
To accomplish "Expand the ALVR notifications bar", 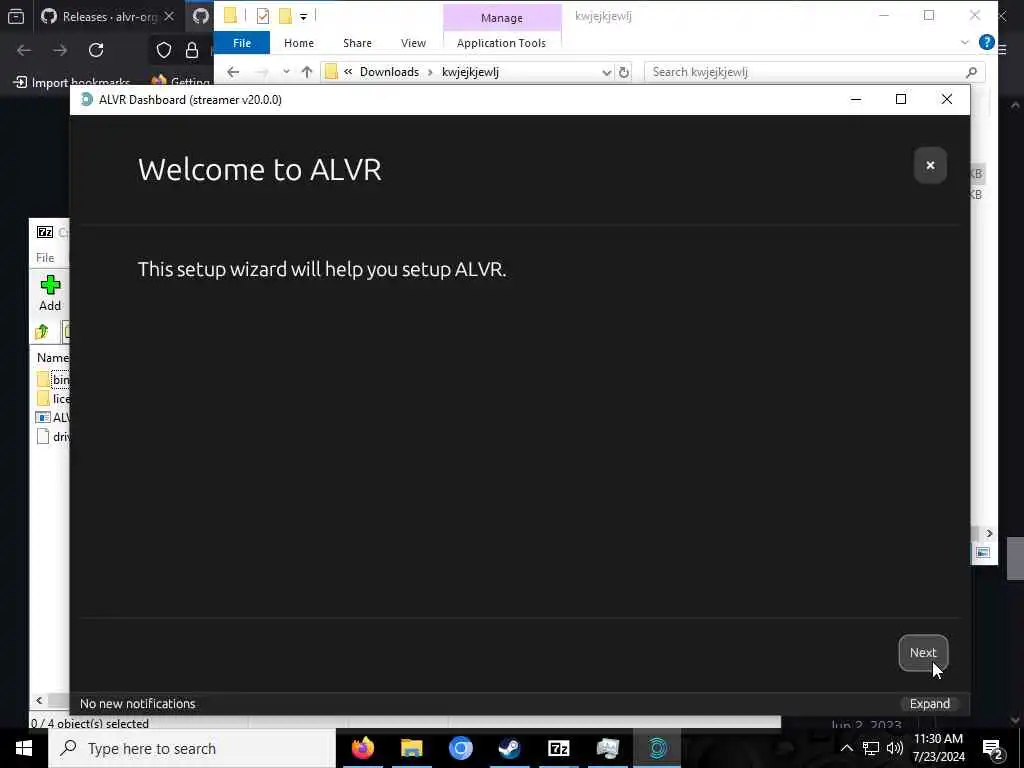I will [x=929, y=703].
